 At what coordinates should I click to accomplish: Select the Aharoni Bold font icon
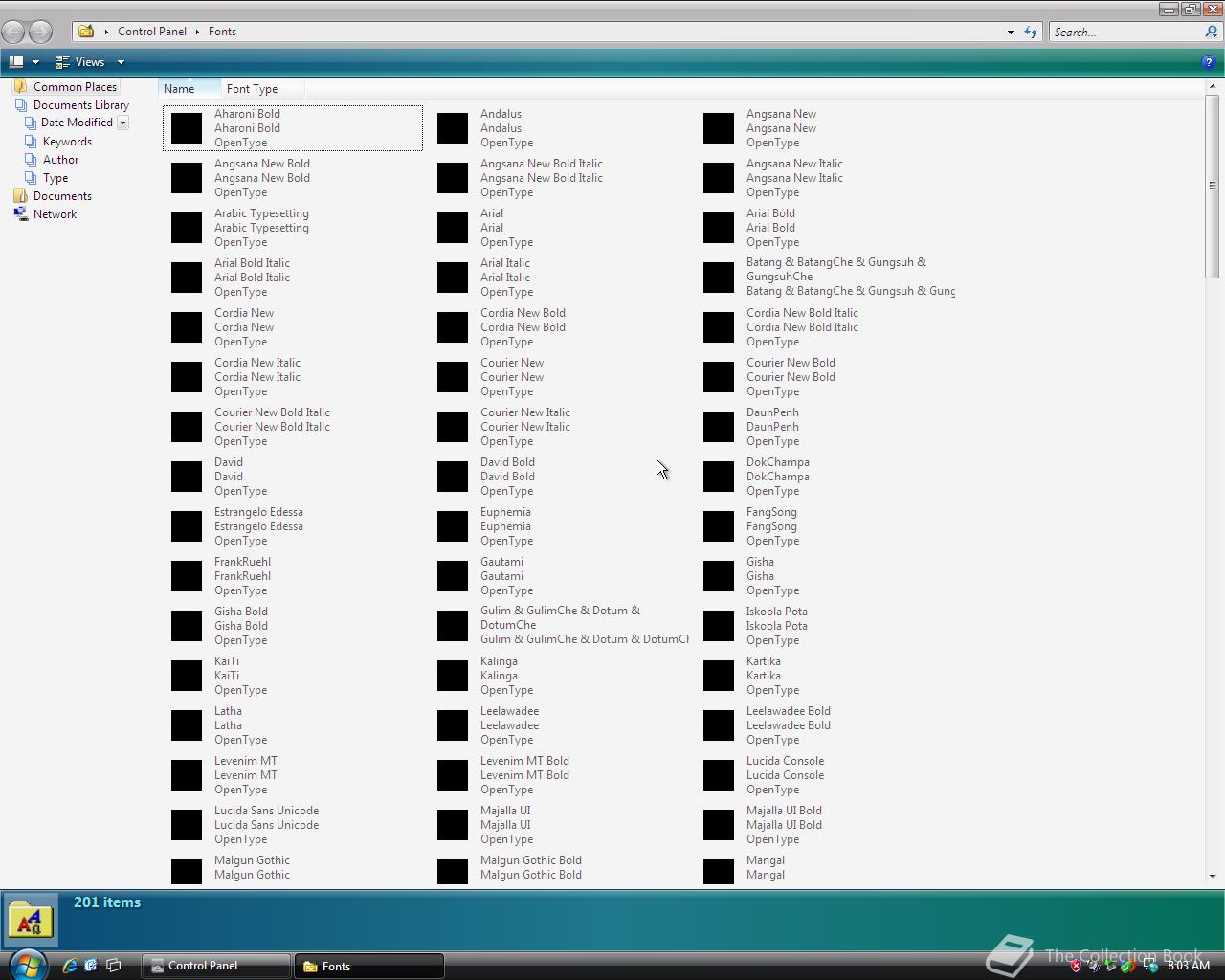(x=187, y=128)
